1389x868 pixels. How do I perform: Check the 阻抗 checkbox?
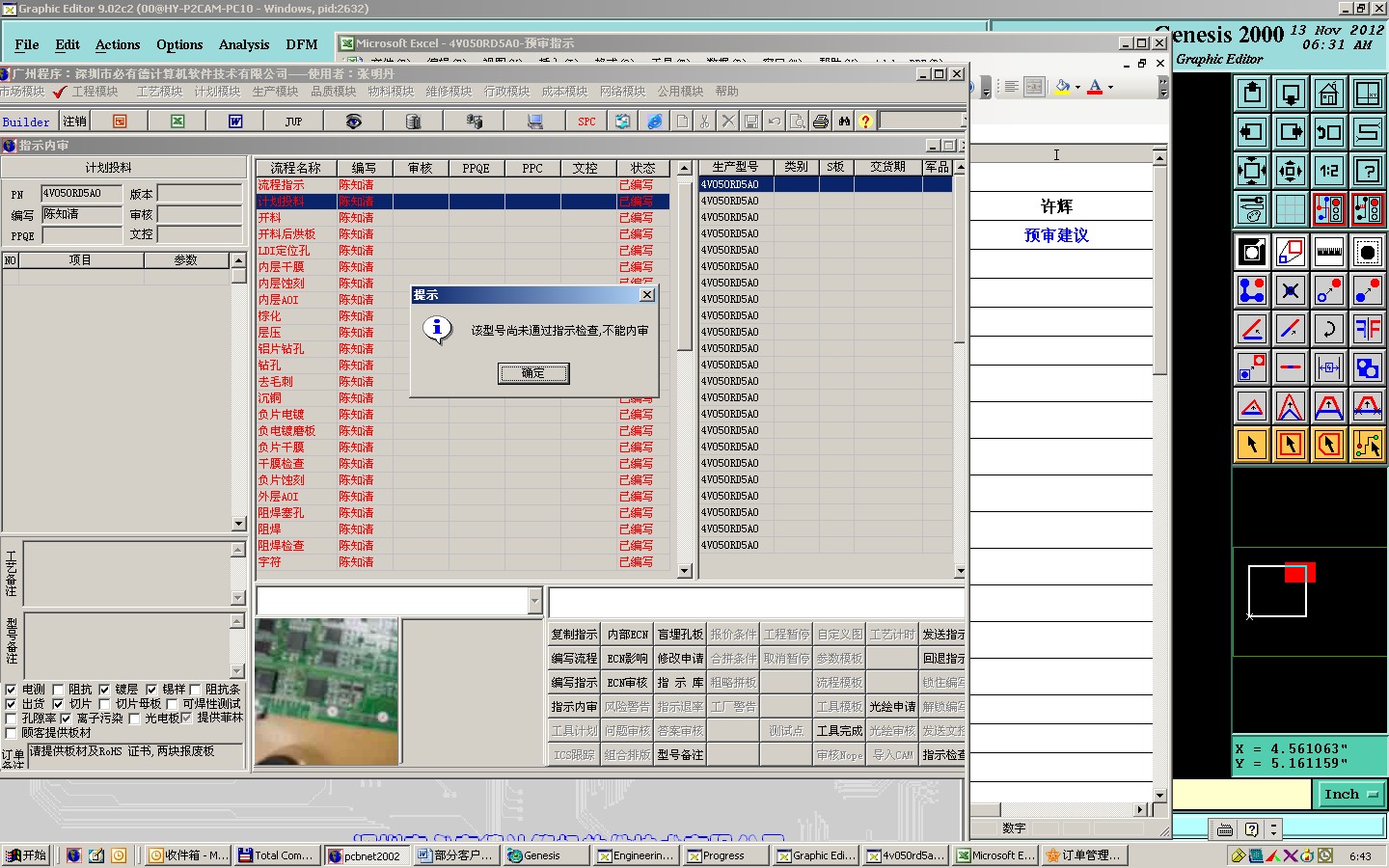click(x=58, y=690)
